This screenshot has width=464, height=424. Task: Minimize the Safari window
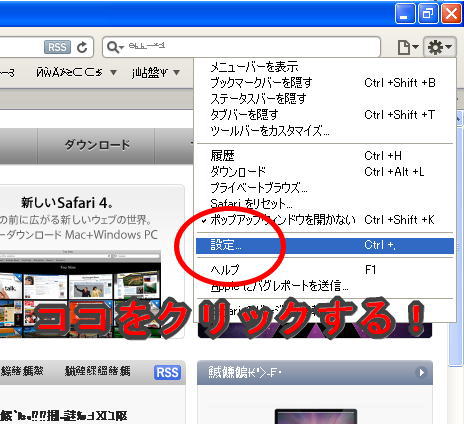405,14
